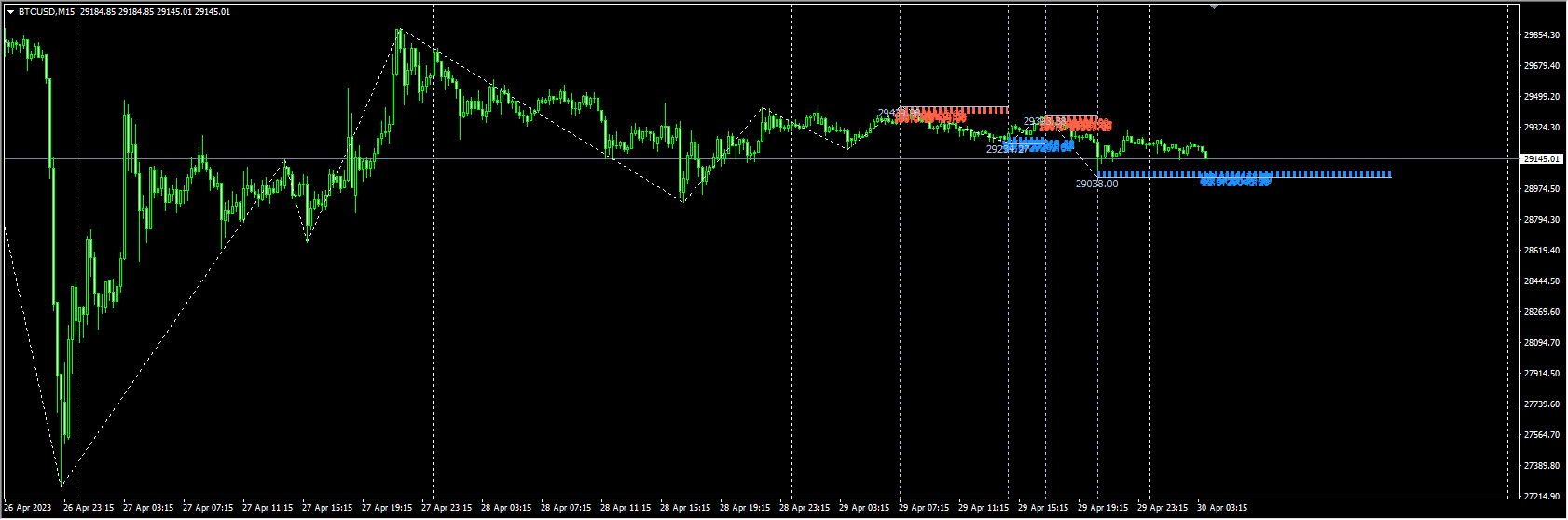Click price axis label 29324.30

tap(1541, 128)
